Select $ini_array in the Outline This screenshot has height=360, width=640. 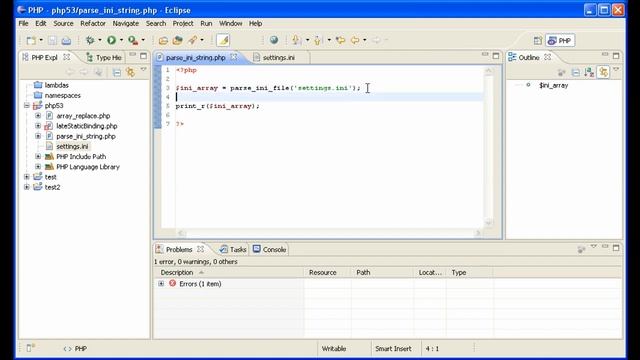click(553, 85)
